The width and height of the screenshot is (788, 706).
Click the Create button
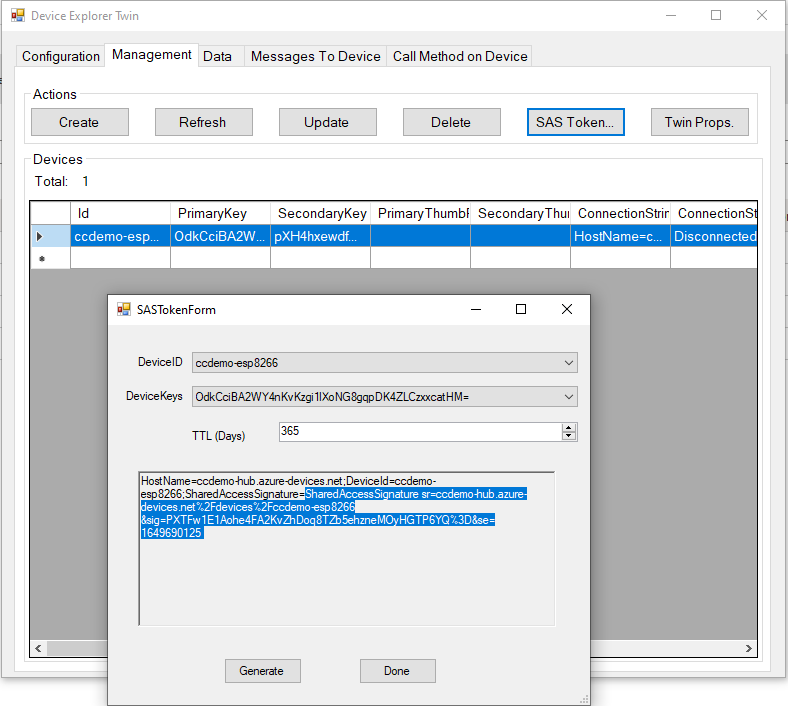coord(80,122)
